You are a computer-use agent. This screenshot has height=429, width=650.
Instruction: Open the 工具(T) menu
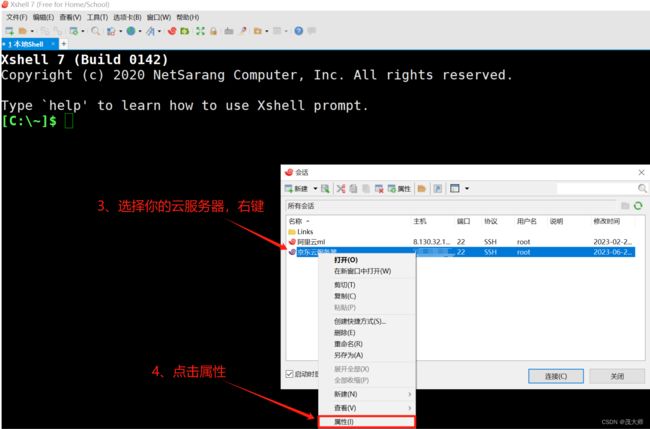pyautogui.click(x=97, y=17)
